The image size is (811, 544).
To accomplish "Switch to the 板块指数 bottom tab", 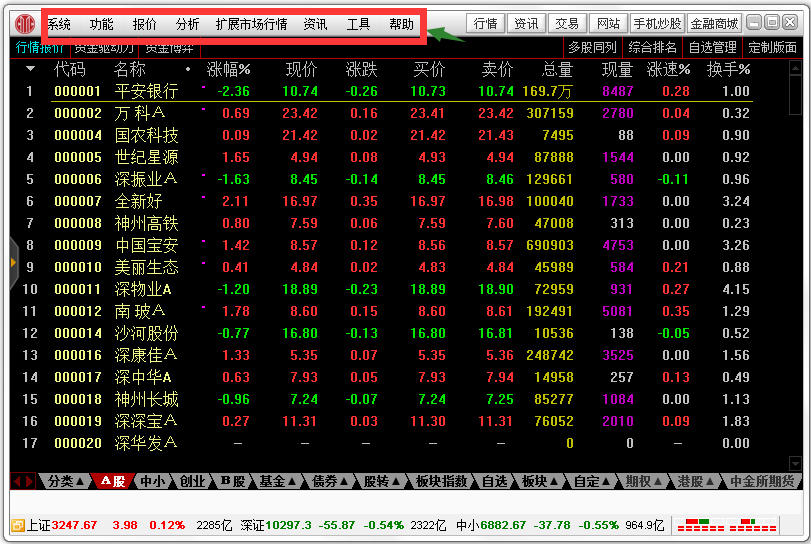I will pos(442,481).
